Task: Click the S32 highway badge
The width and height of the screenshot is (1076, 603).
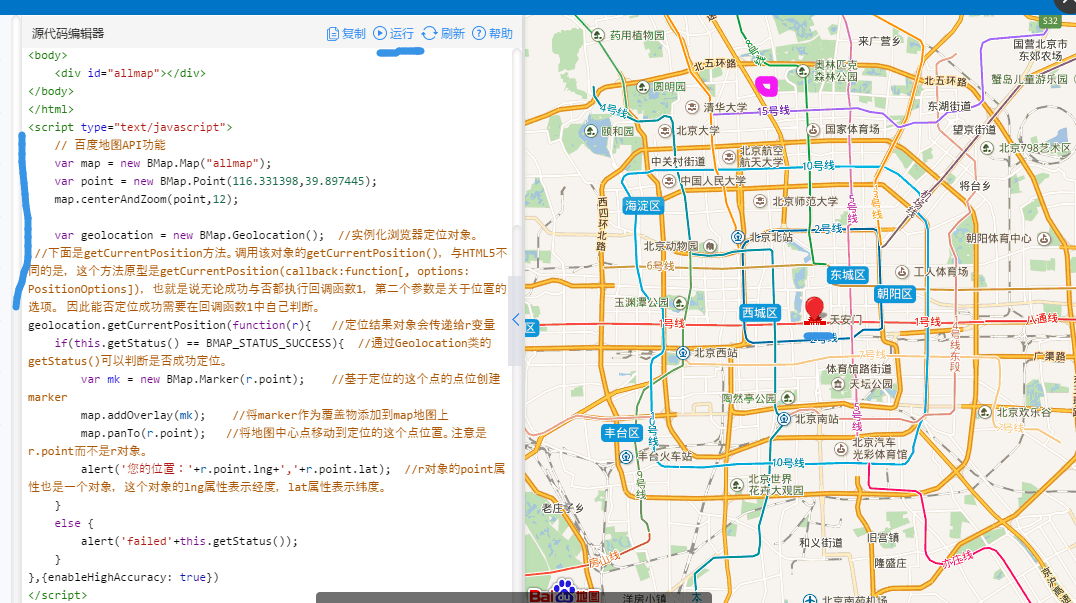Action: 1050,21
